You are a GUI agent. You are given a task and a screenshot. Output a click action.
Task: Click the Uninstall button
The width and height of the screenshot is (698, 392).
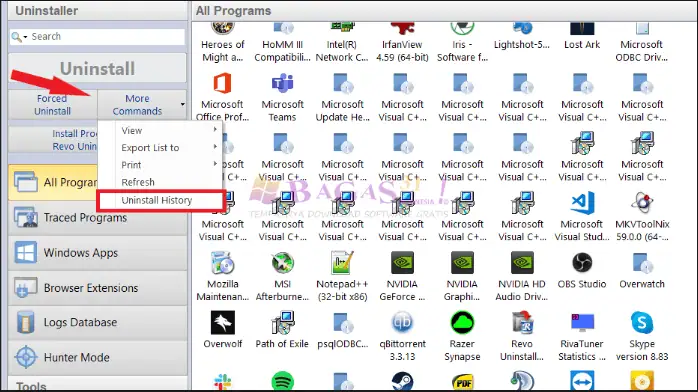pyautogui.click(x=97, y=68)
